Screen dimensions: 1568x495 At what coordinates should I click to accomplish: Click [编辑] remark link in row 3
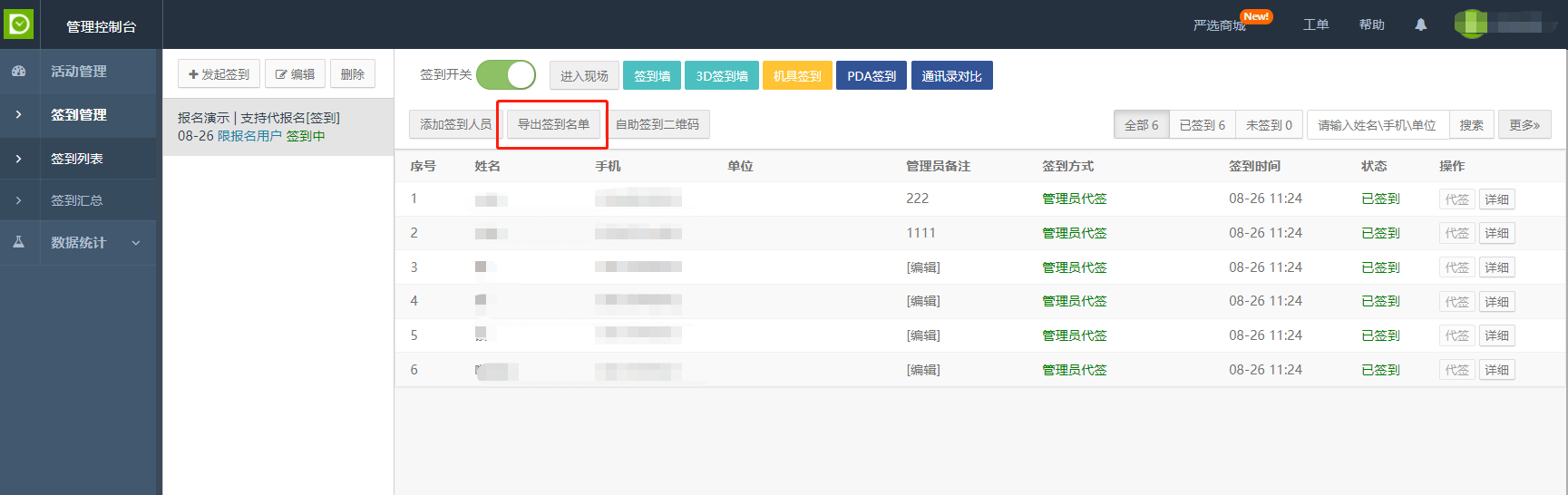click(923, 267)
